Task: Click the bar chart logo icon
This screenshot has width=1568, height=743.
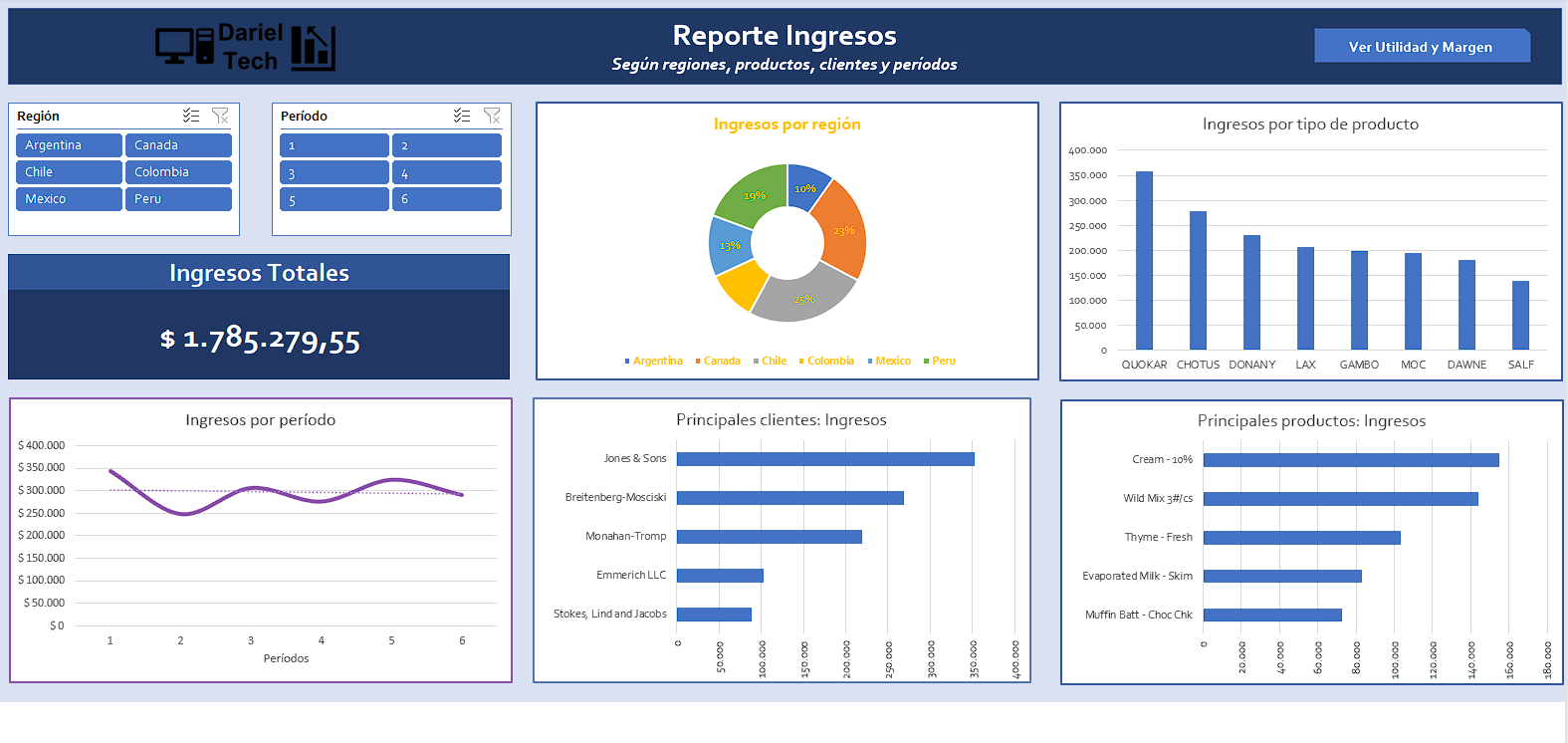Action: coord(314,48)
